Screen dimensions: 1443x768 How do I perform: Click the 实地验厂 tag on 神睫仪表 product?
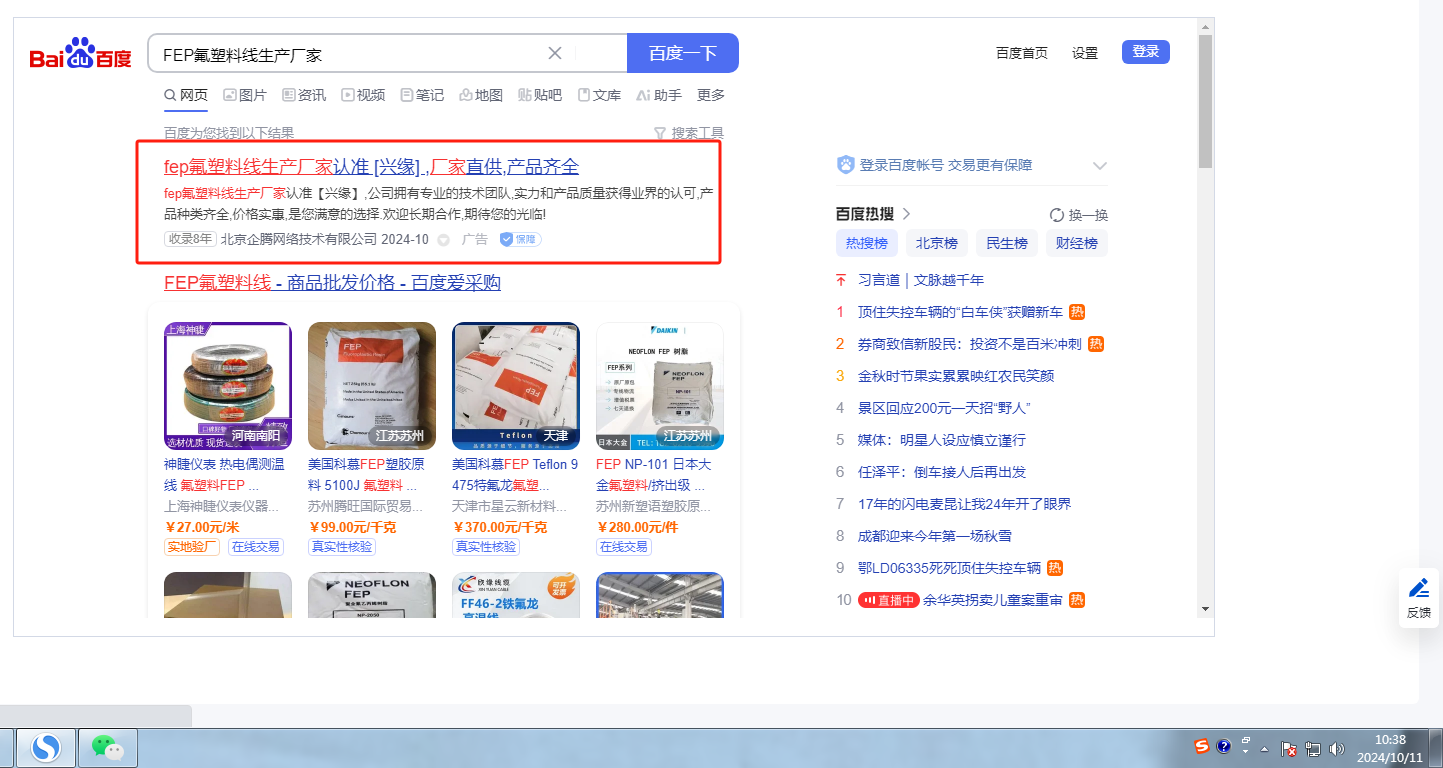pyautogui.click(x=192, y=547)
